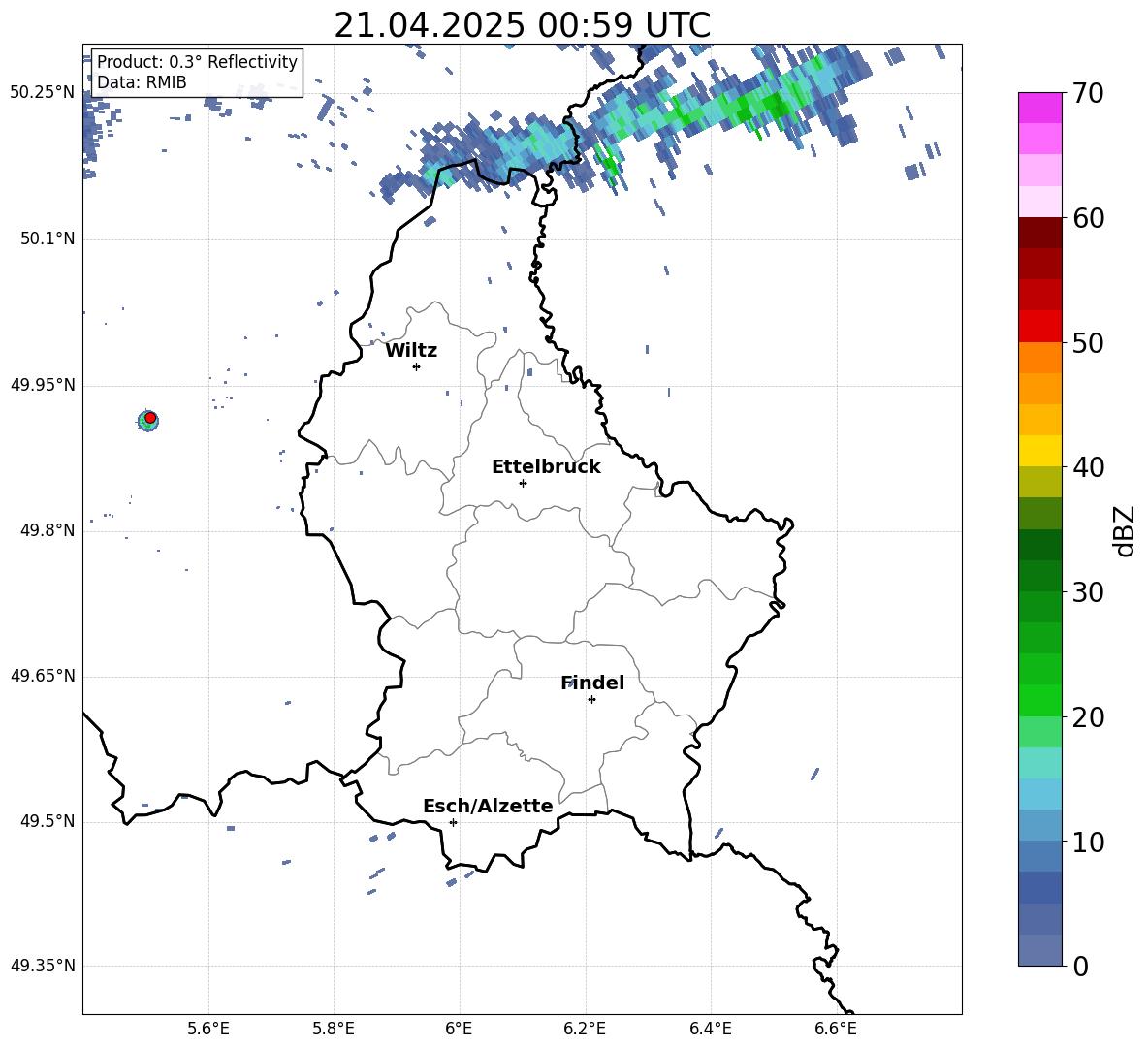The height and width of the screenshot is (1048, 1148).
Task: Click the dark maroon swatch just below 60
Action: 1039,233
